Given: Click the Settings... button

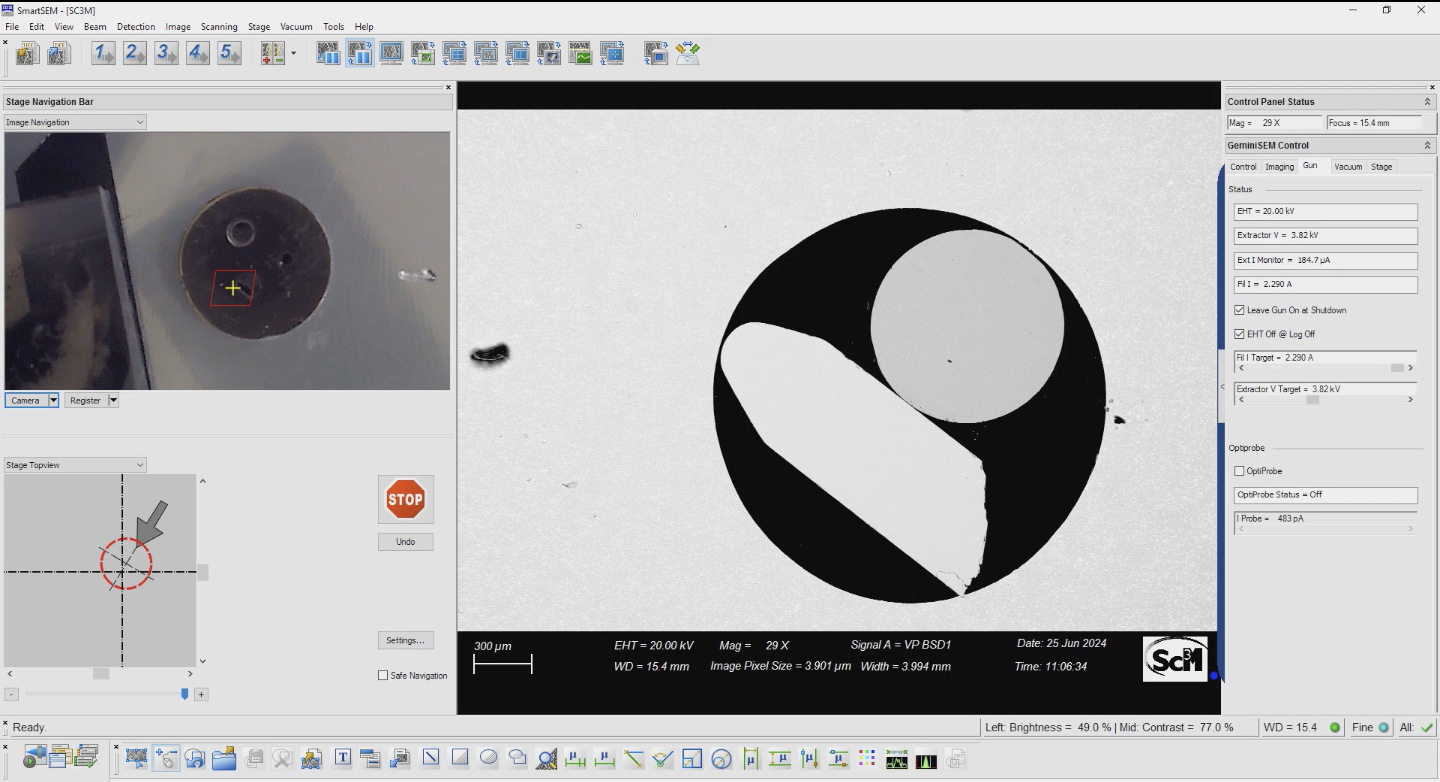Looking at the screenshot, I should 405,640.
